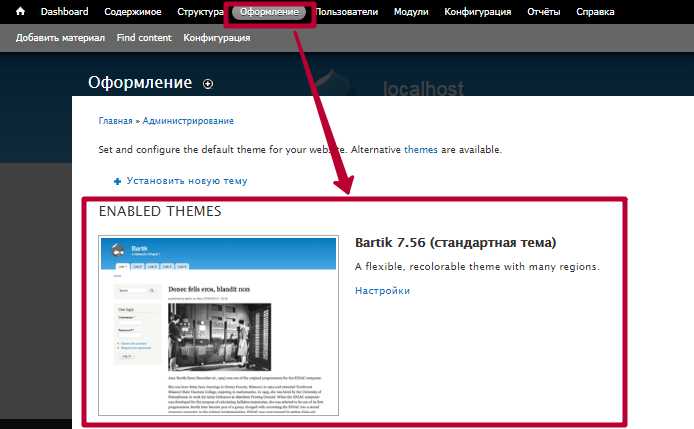This screenshot has height=429, width=694.
Task: Select the Оформление menu item
Action: coord(269,12)
